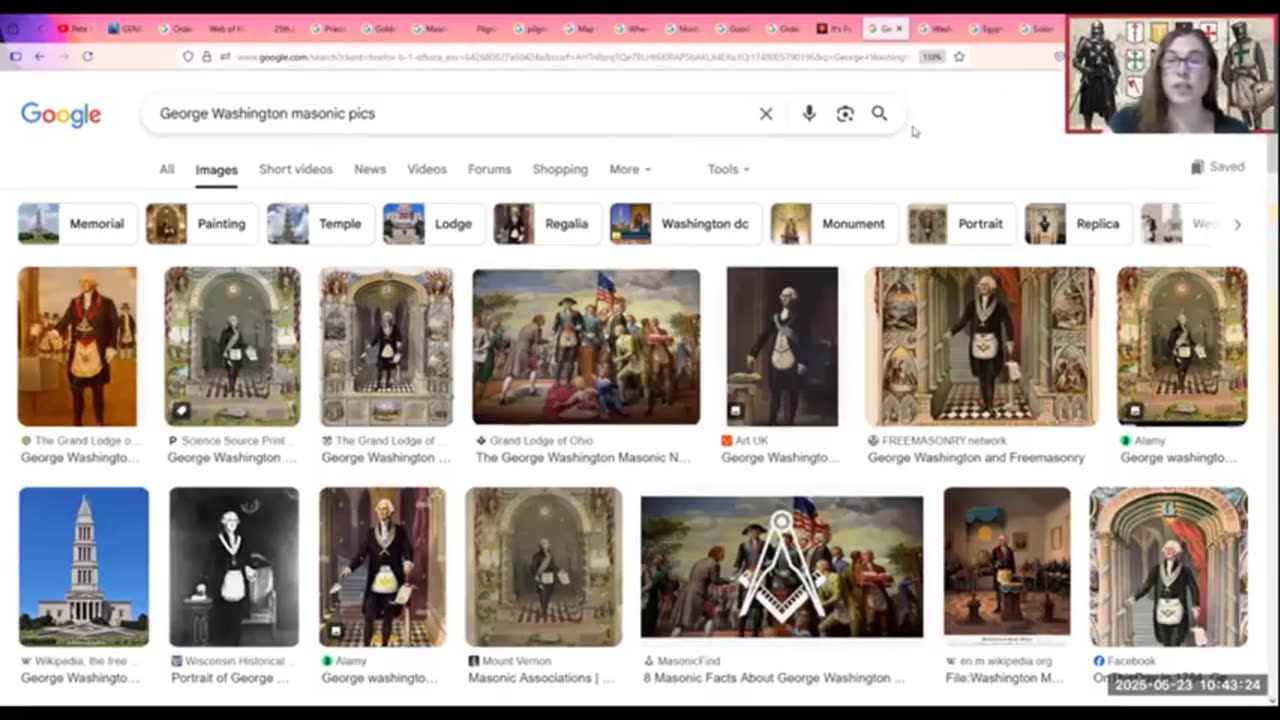Filter images by Washington dc chip
This screenshot has width=1280, height=720.
[685, 224]
